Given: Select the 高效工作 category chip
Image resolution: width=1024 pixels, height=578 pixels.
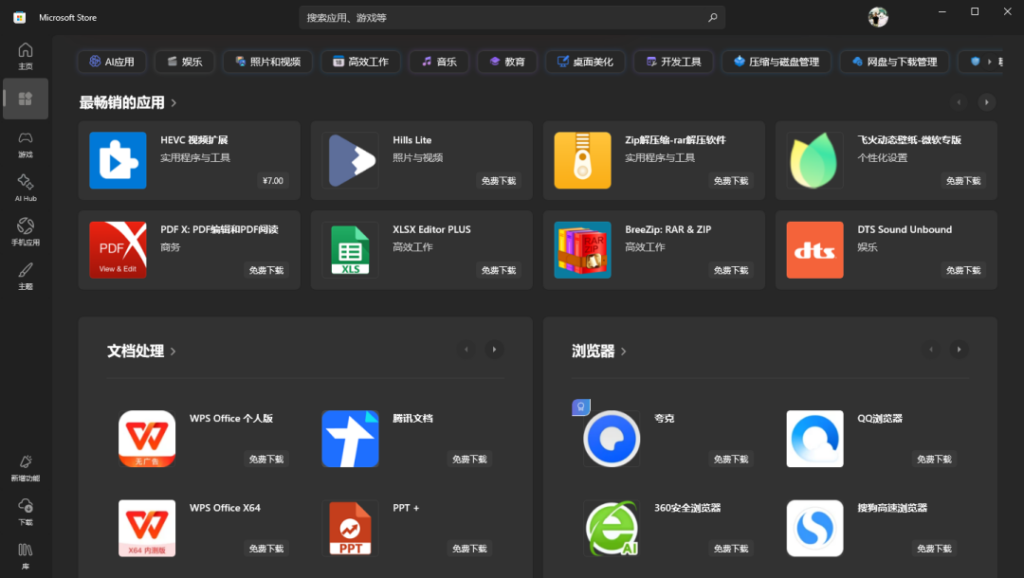Looking at the screenshot, I should coord(360,61).
